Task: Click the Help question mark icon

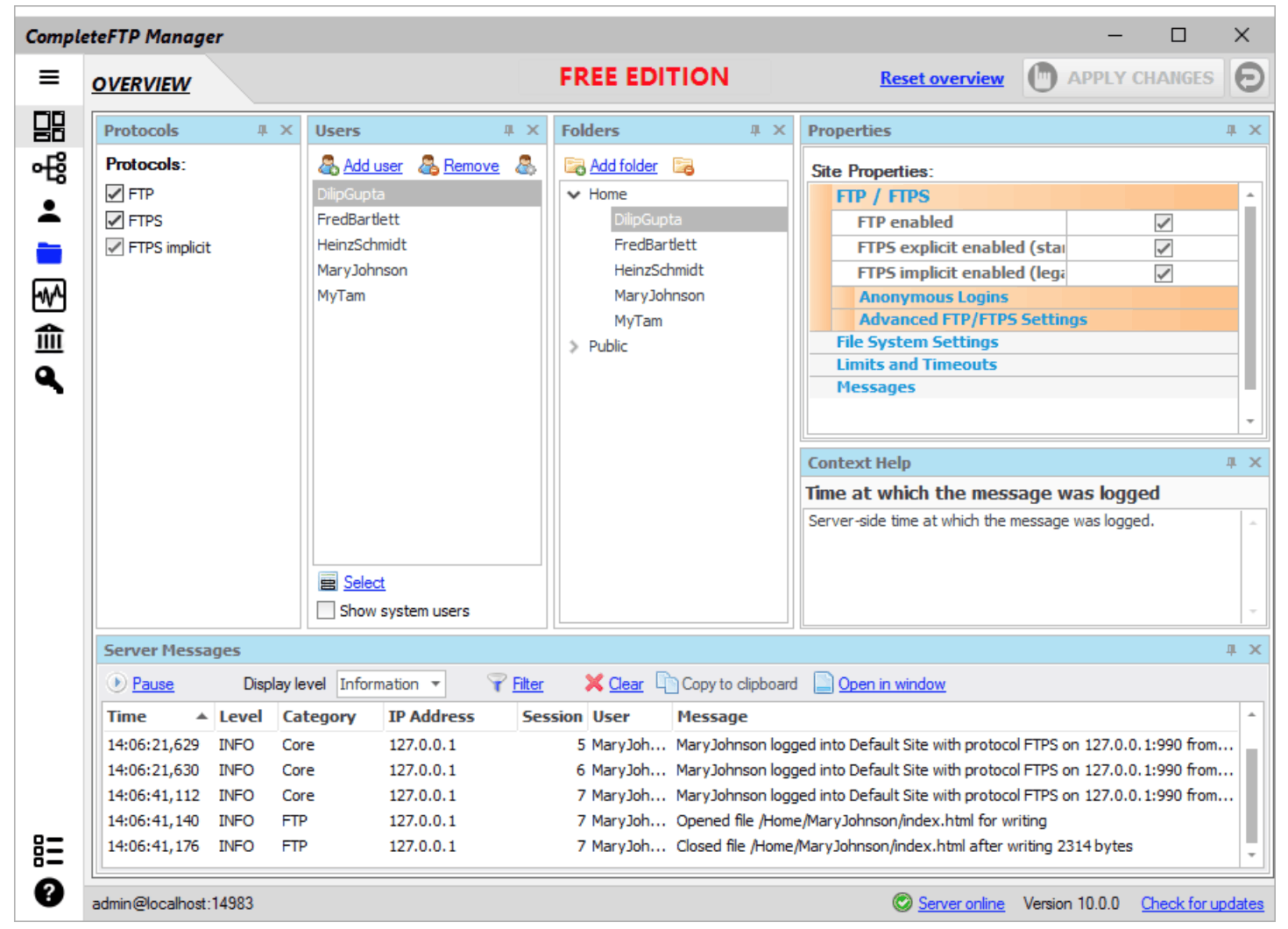Action: point(48,893)
